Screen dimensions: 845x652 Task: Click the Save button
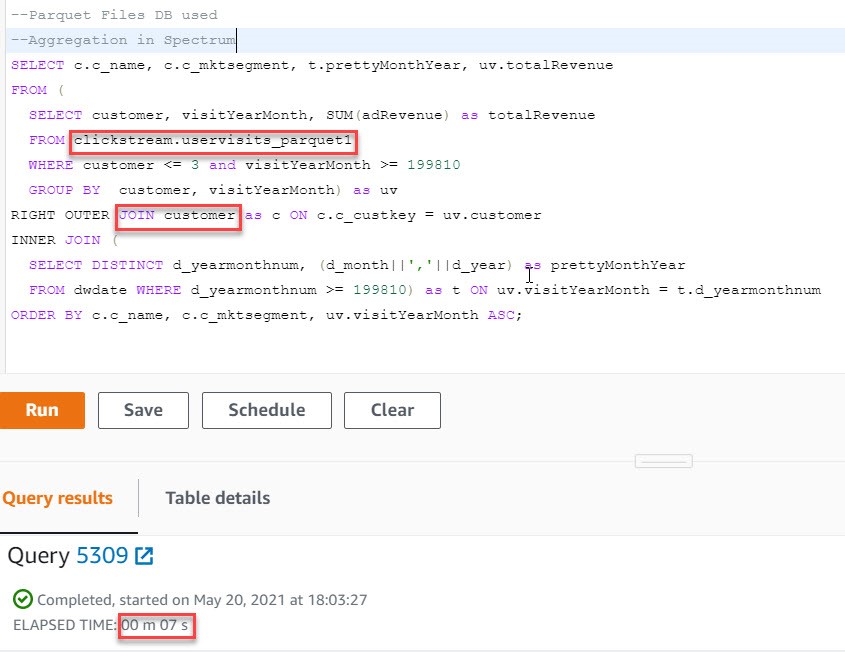tap(143, 410)
